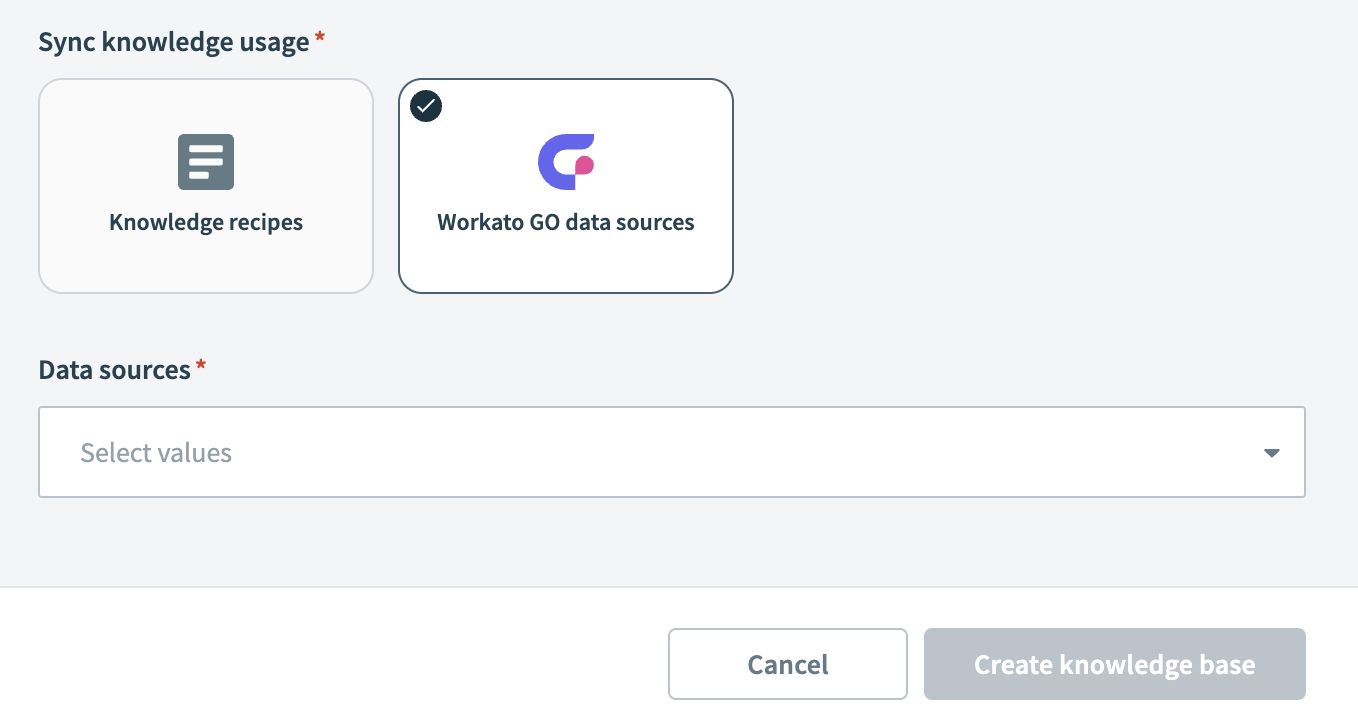Expand the Select values picker
The image size is (1358, 724).
[672, 452]
